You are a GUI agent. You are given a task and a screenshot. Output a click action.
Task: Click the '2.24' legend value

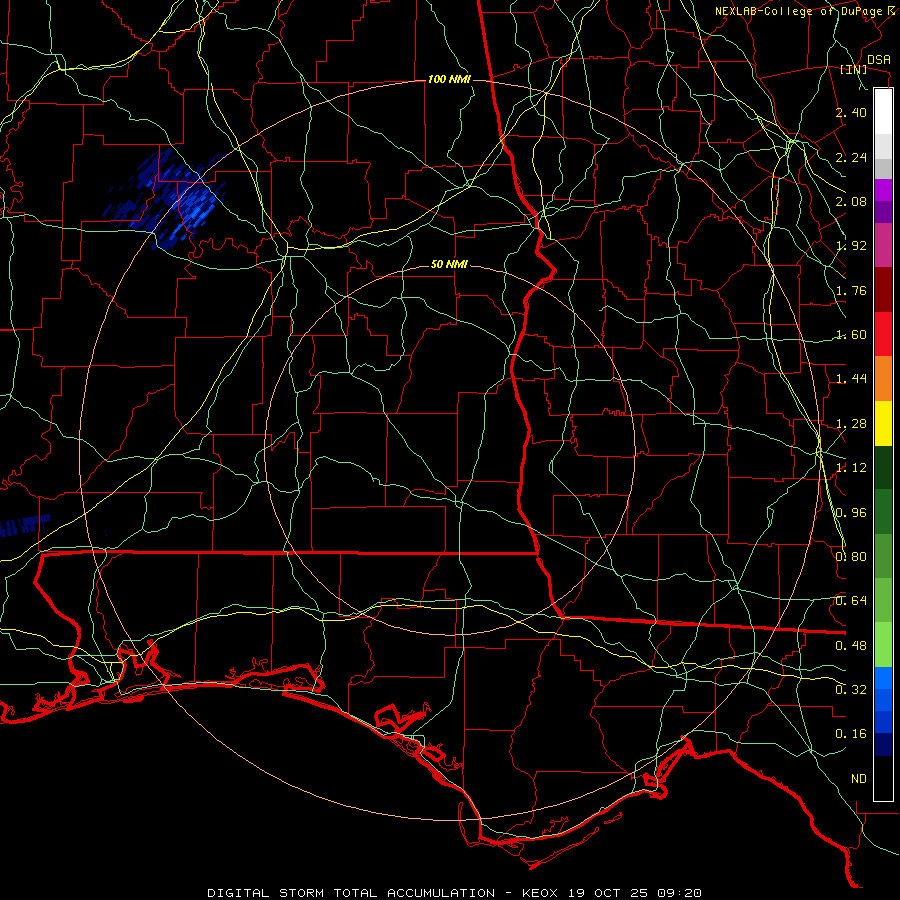click(x=851, y=157)
